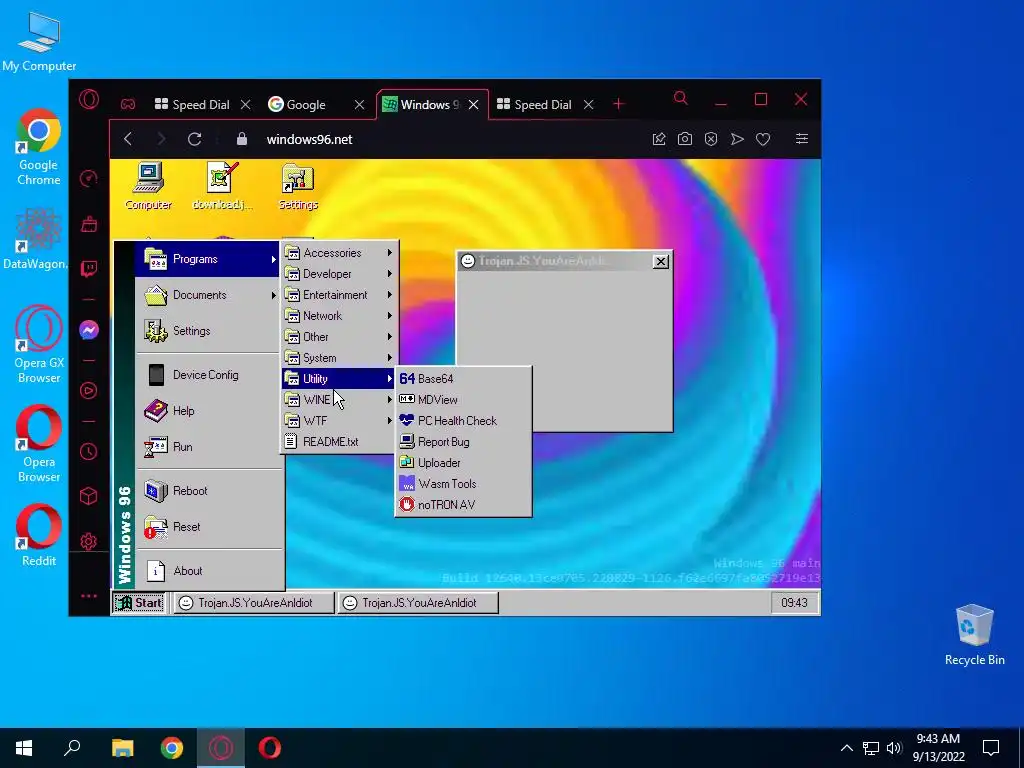Open the Settings shortcut on Windows 96 desktop
Viewport: 1024px width, 768px height.
tap(298, 186)
